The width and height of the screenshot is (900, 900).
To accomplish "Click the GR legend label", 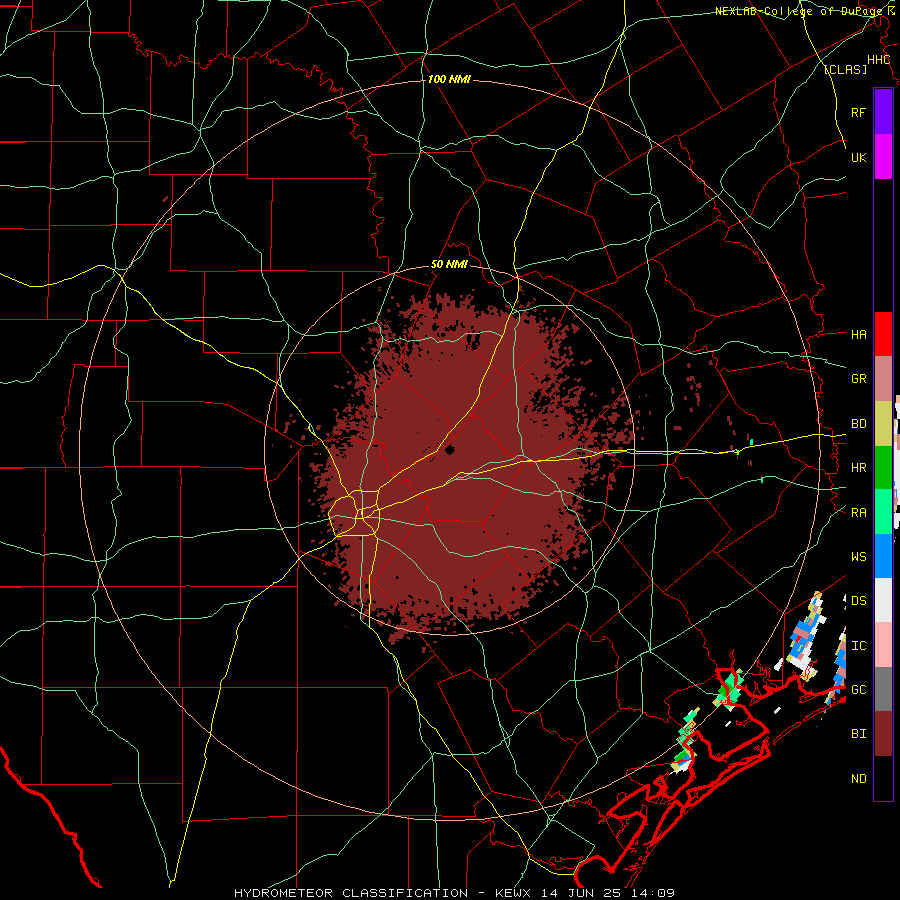I will point(858,378).
